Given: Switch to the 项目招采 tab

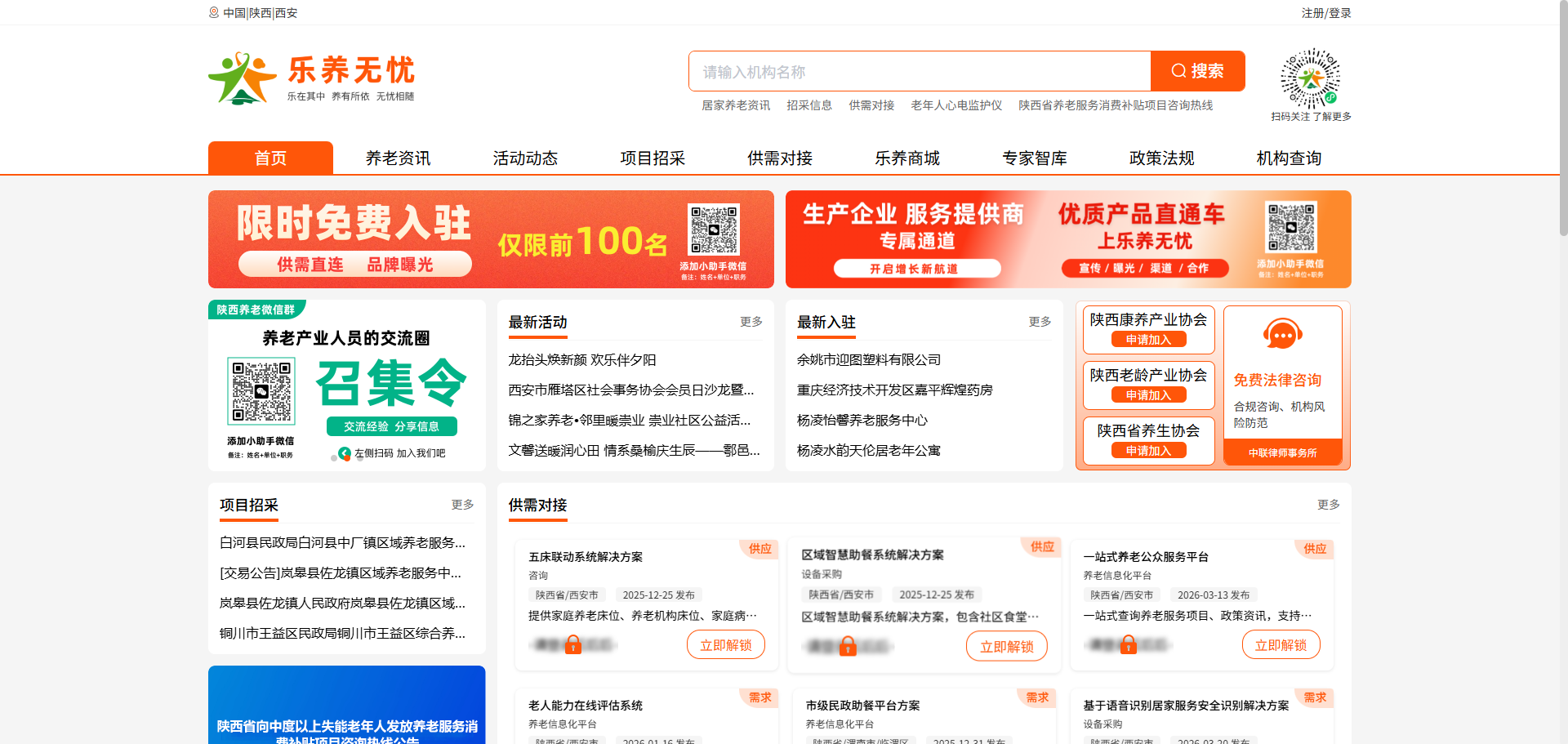Looking at the screenshot, I should [x=653, y=158].
